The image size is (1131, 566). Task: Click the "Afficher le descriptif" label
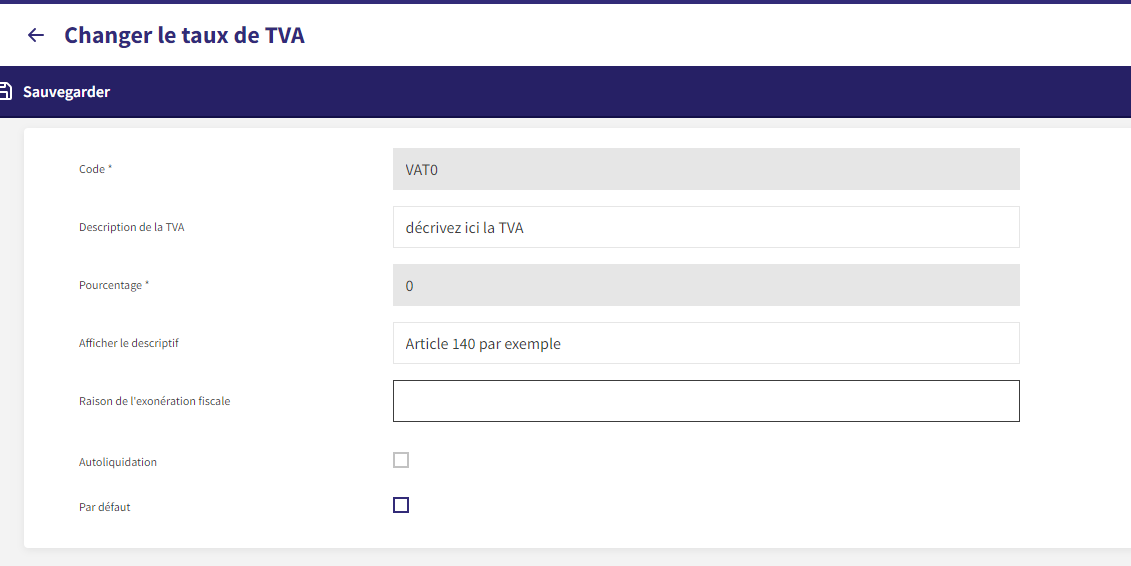[128, 343]
